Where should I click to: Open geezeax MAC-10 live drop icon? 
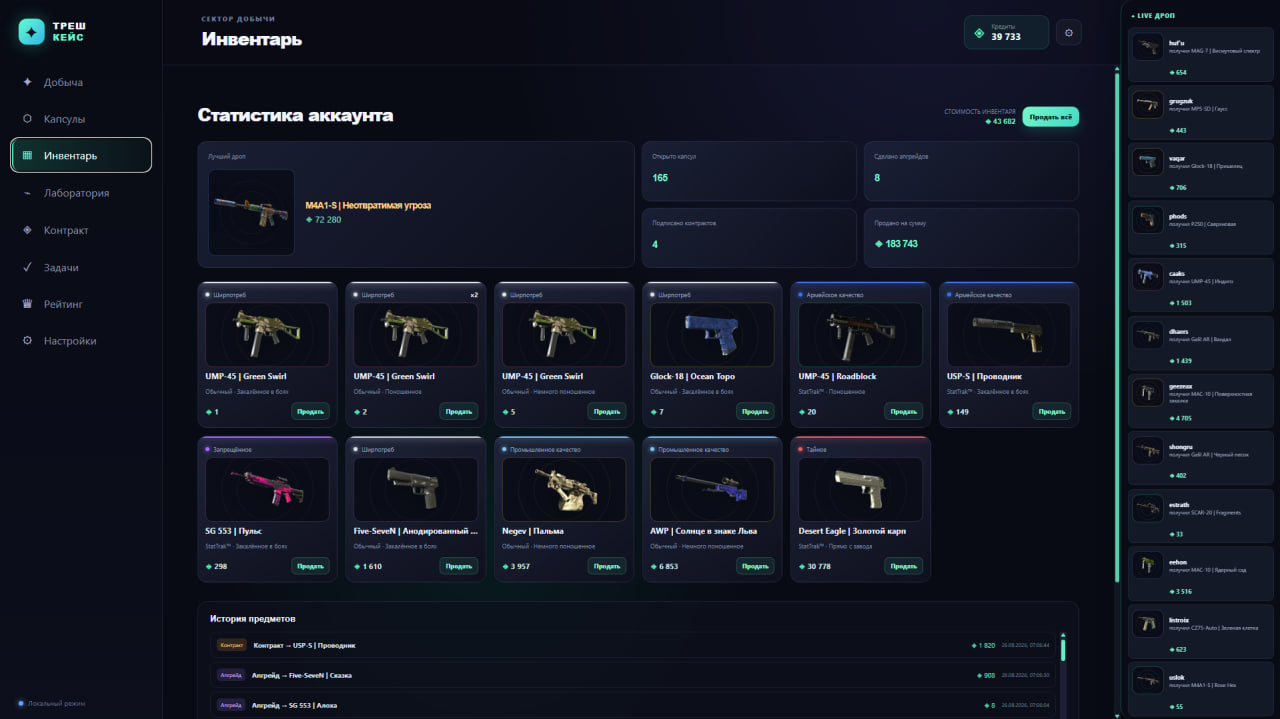tap(1147, 392)
